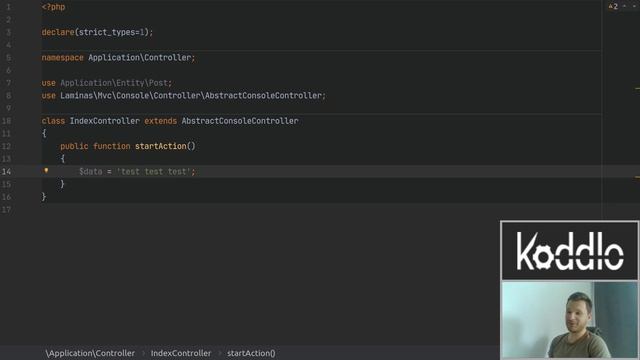640x360 pixels.
Task: Click the class keyword on line 10
Action: click(53, 121)
